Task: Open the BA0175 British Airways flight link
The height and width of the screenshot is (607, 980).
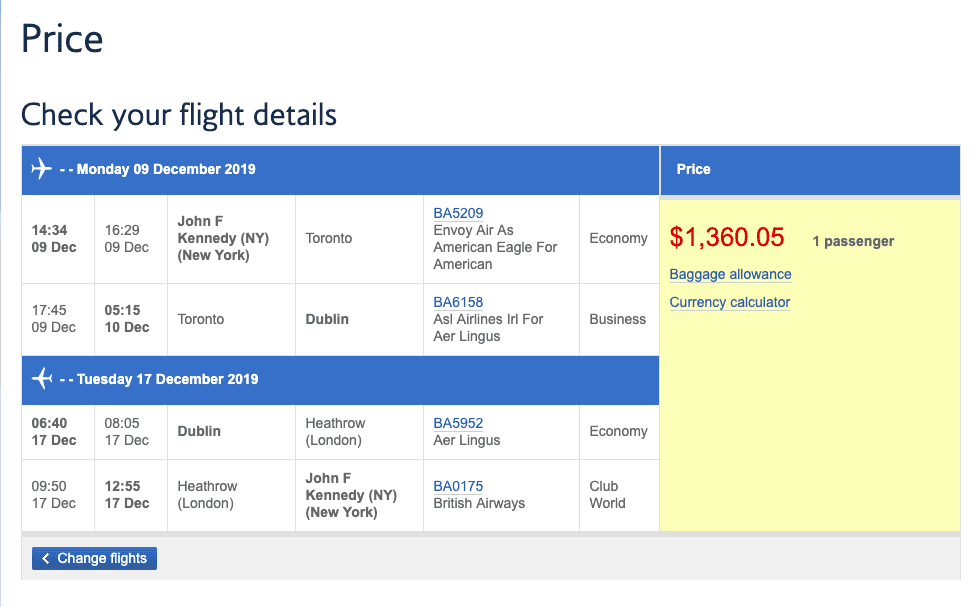Action: pyautogui.click(x=458, y=486)
